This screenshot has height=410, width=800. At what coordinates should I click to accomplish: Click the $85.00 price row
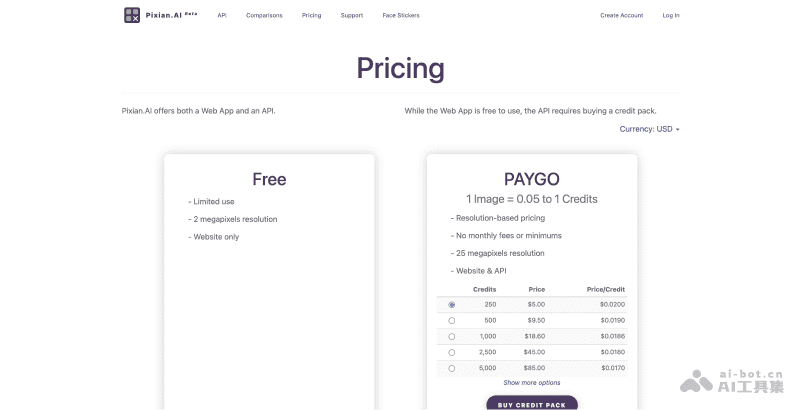point(536,368)
